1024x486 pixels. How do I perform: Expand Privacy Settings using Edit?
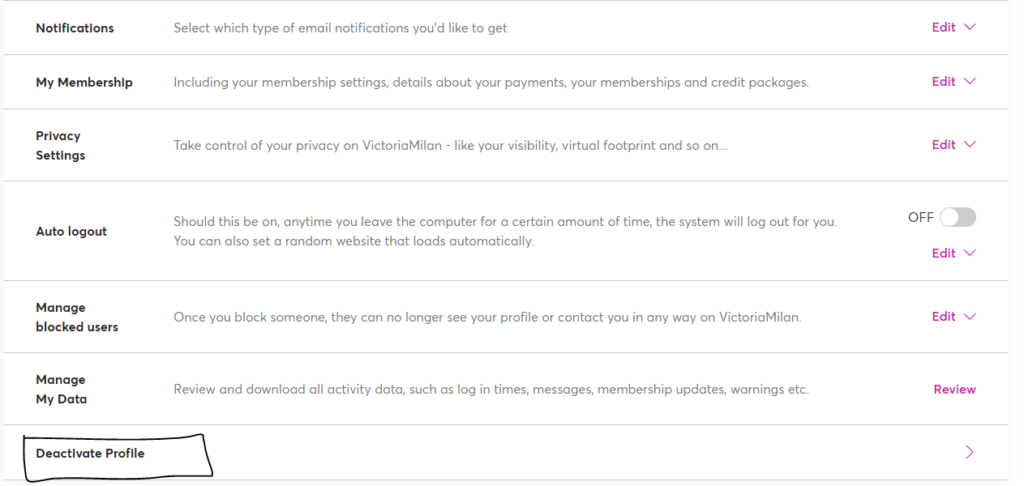[944, 145]
